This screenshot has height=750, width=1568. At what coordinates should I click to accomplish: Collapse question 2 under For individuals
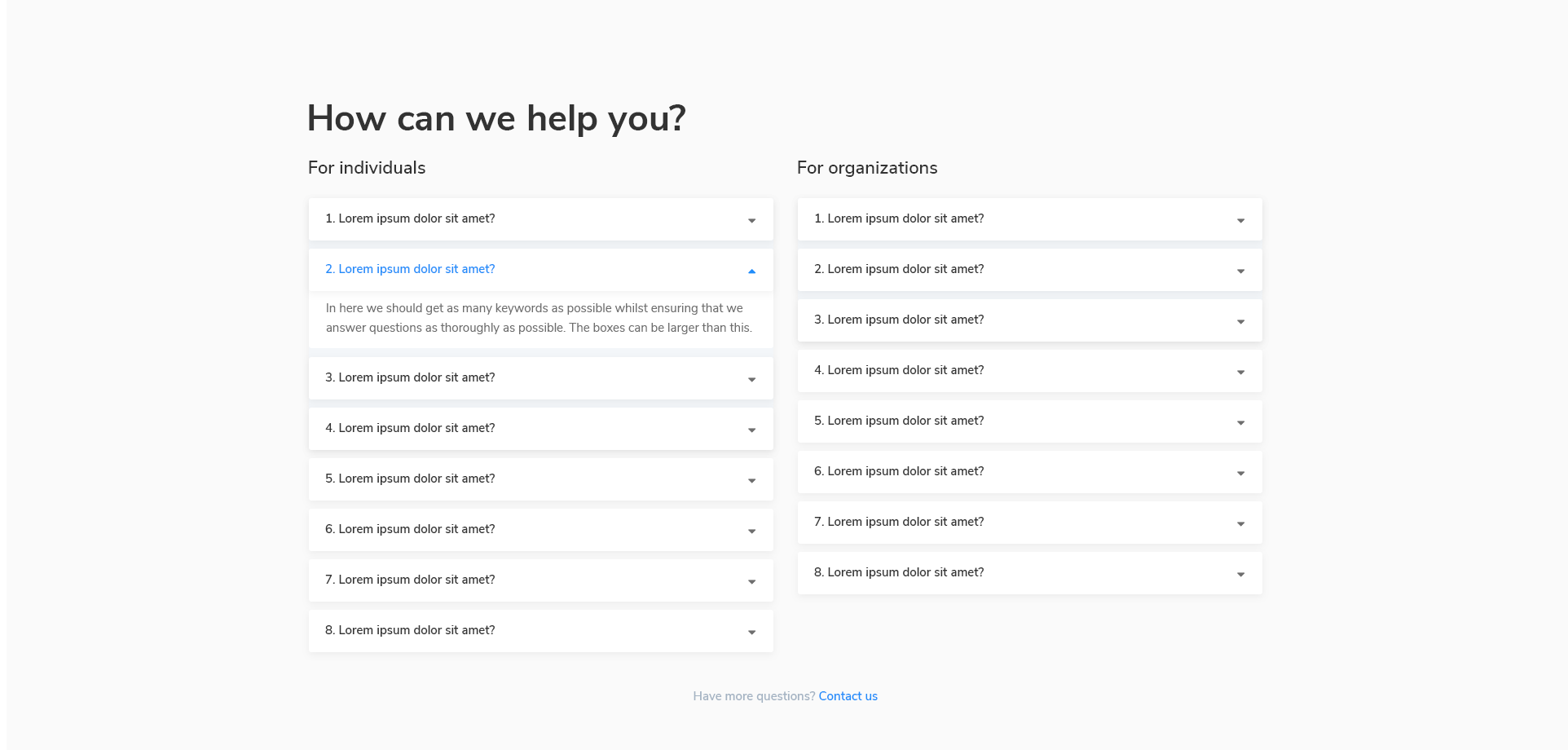[540, 270]
